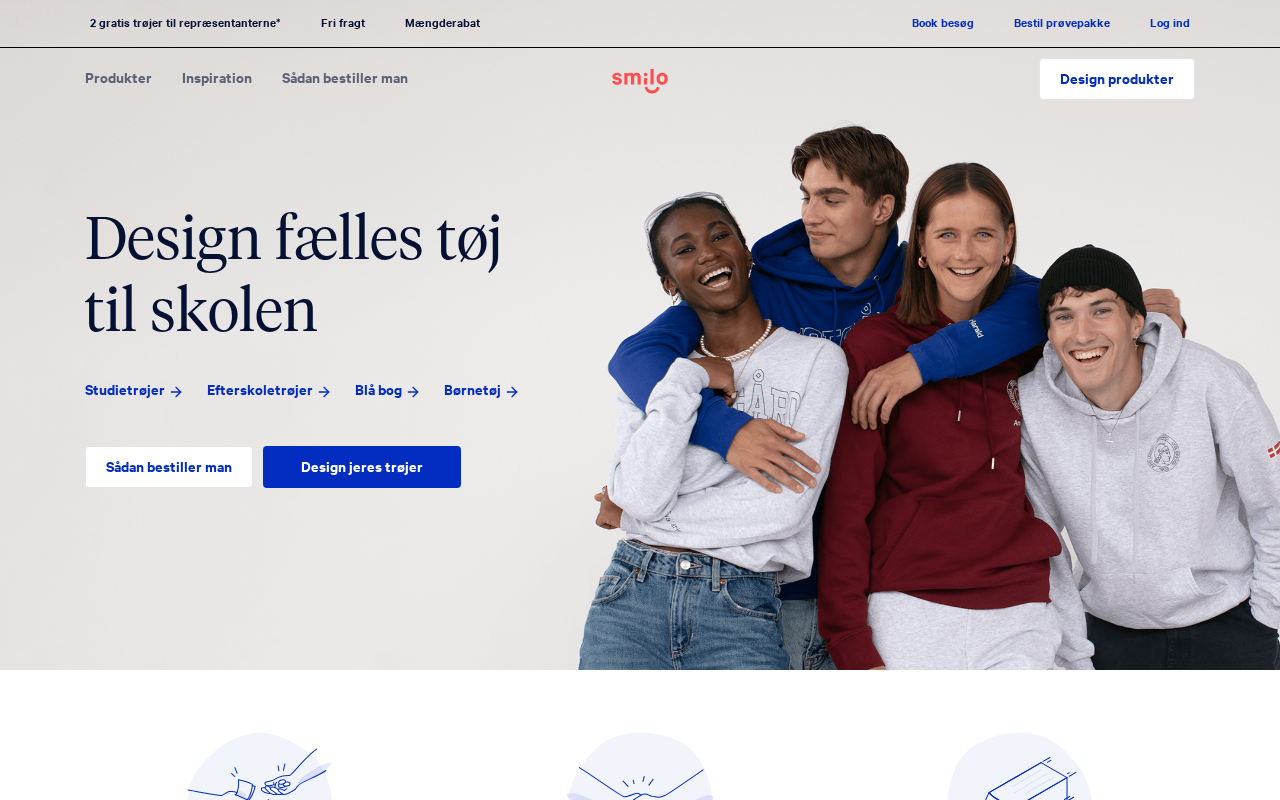Screen dimensions: 1280x800
Task: Open the Produkter menu
Action: (x=118, y=78)
